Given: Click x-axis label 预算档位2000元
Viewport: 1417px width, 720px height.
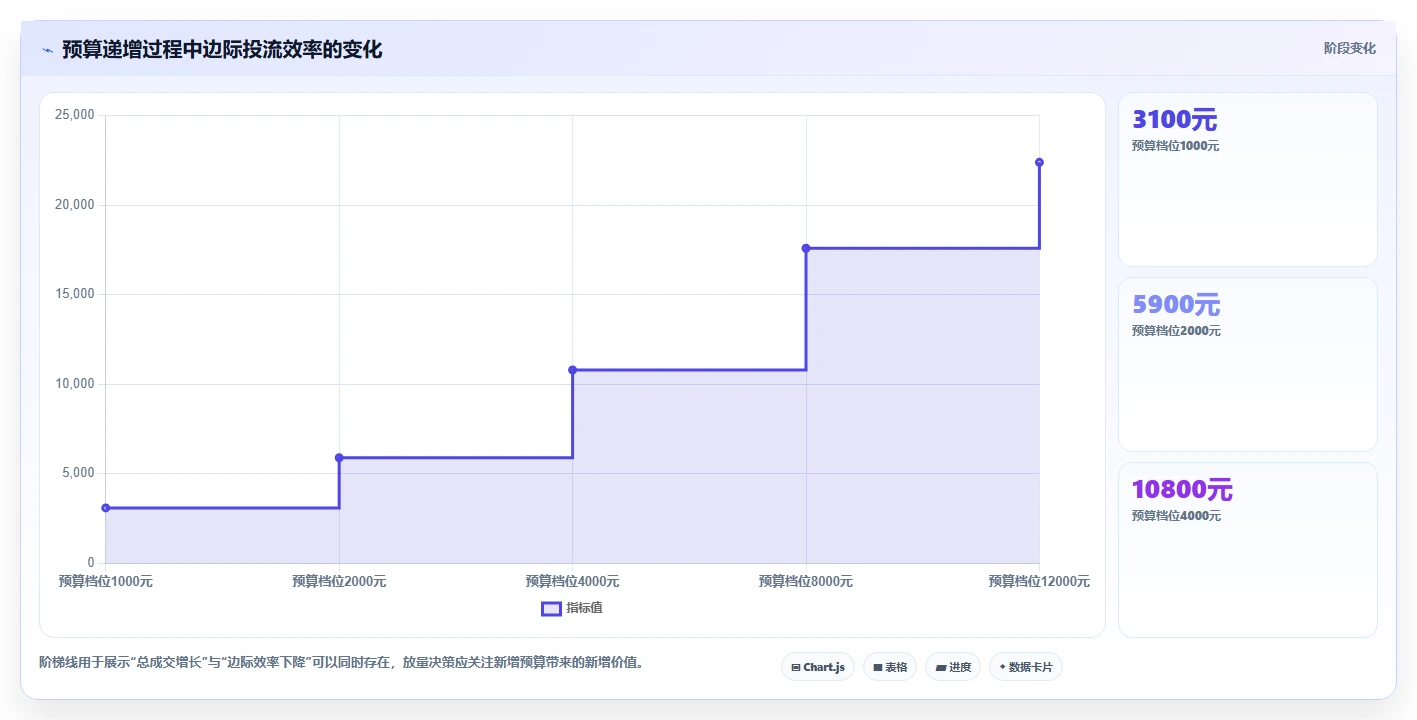Looking at the screenshot, I should click(339, 581).
